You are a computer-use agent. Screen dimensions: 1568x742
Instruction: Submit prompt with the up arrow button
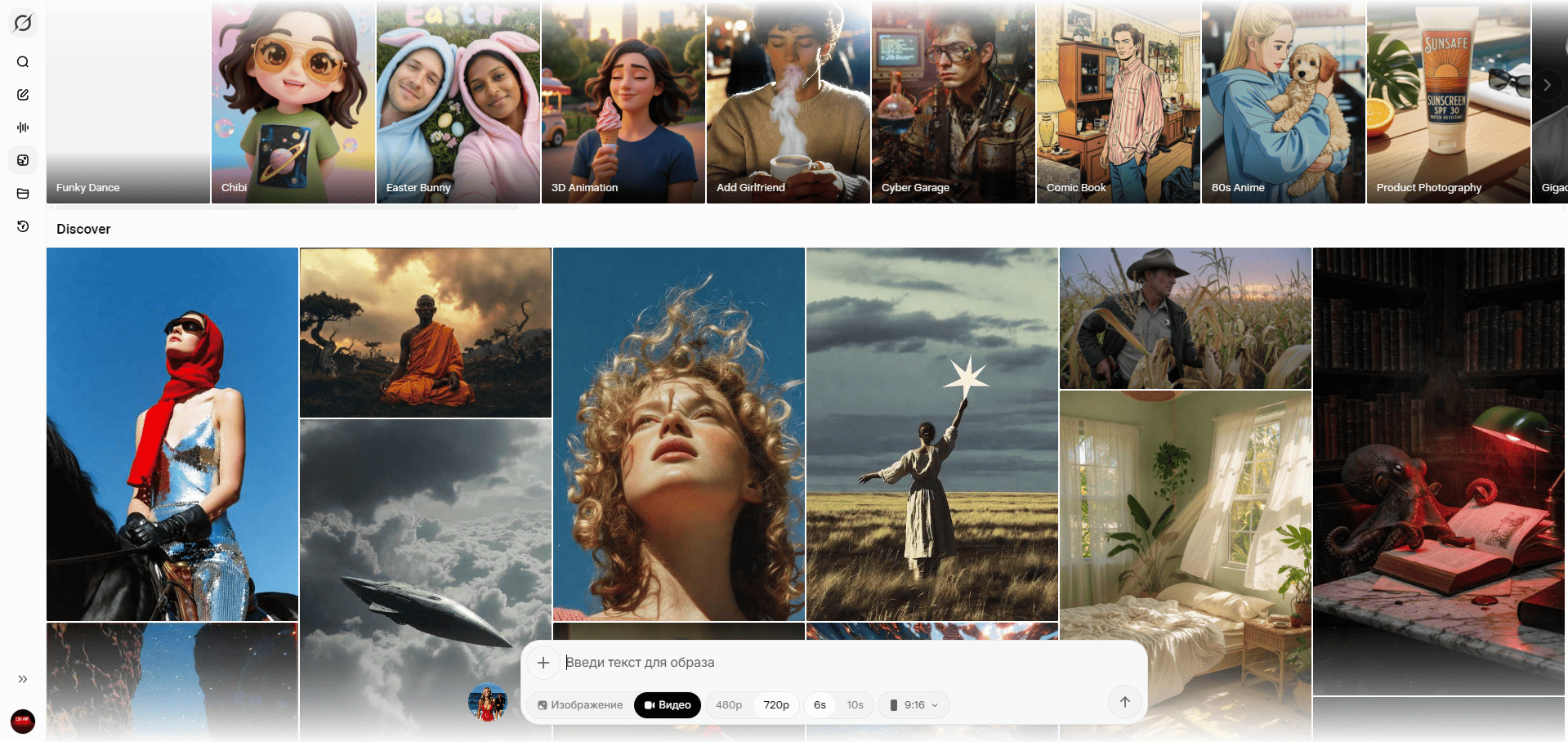coord(1124,702)
